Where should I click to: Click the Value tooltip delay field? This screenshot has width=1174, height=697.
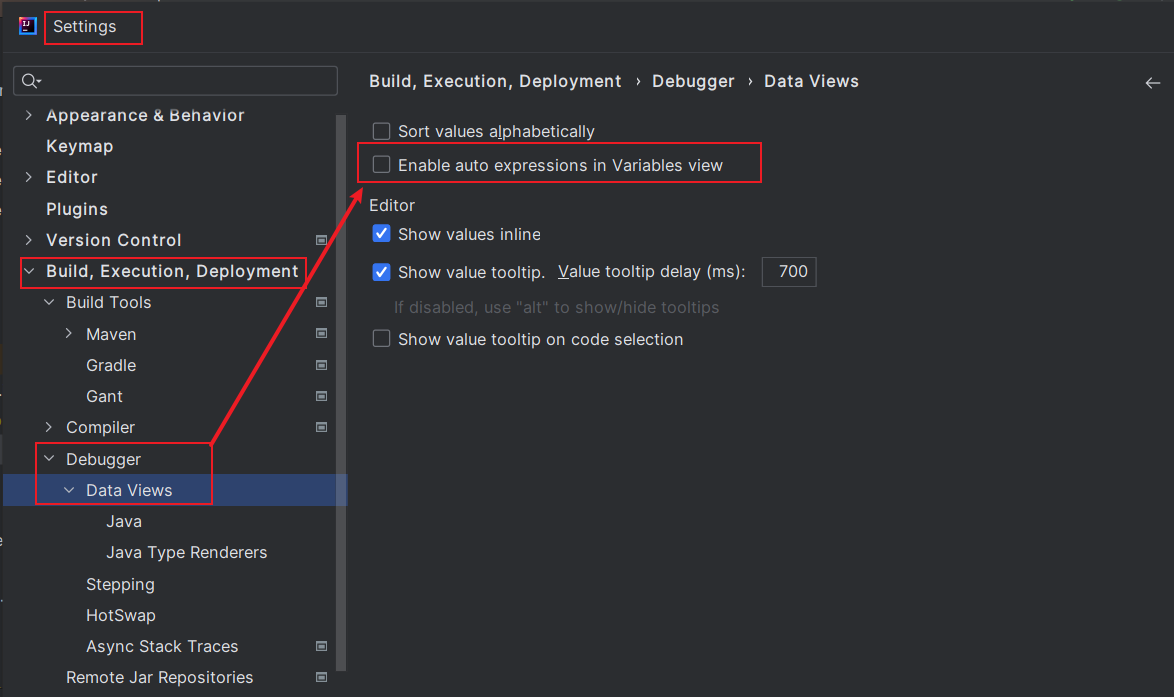(x=789, y=272)
